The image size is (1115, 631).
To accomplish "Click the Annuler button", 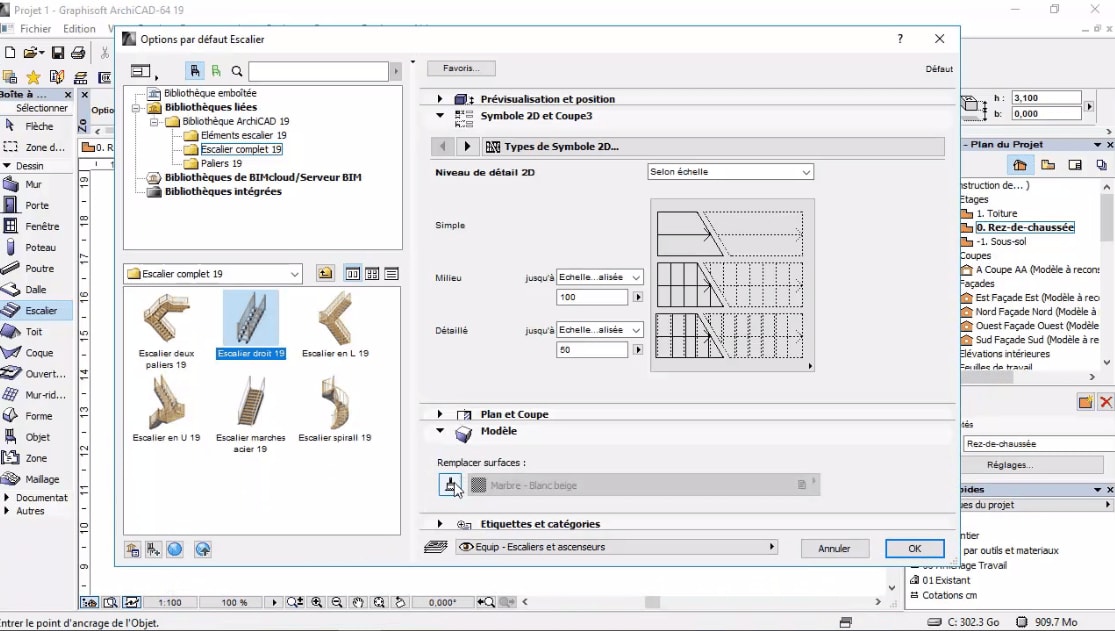I will click(834, 548).
